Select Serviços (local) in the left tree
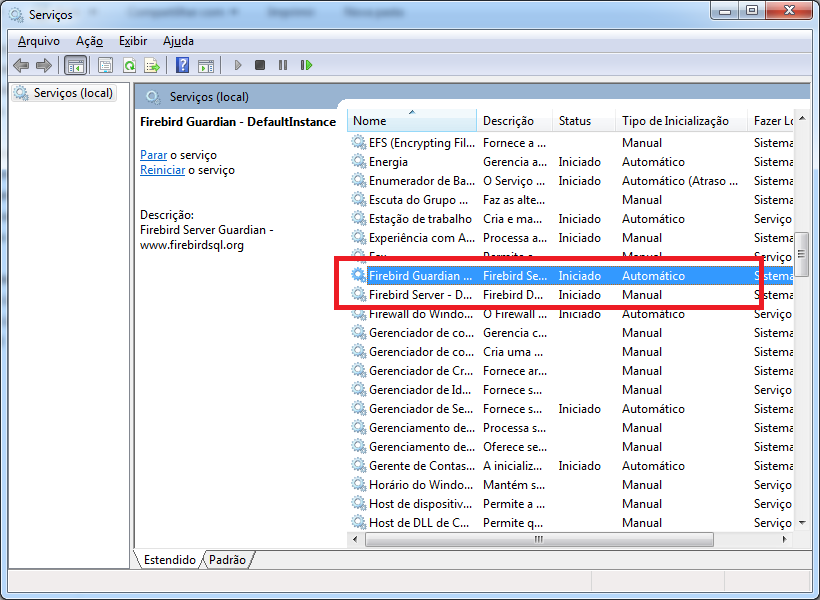820x600 pixels. [x=73, y=93]
